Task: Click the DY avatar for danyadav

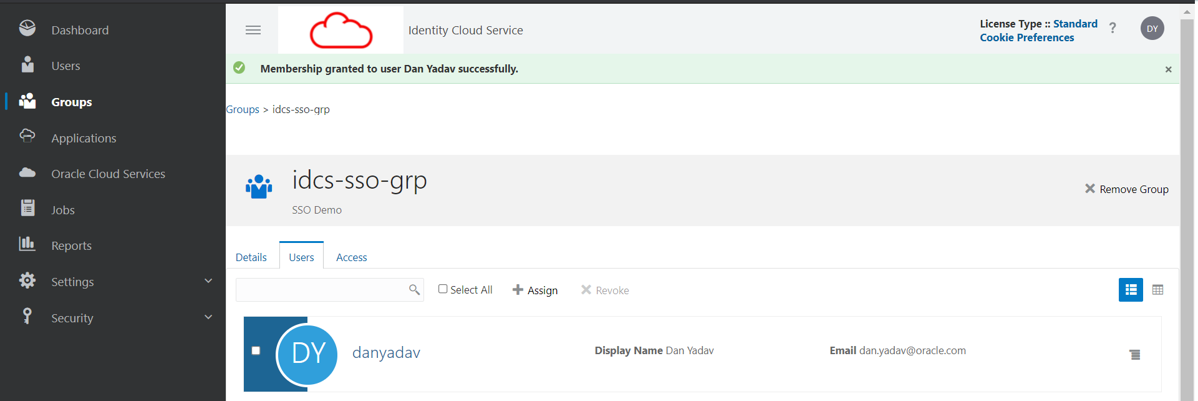Action: click(306, 354)
